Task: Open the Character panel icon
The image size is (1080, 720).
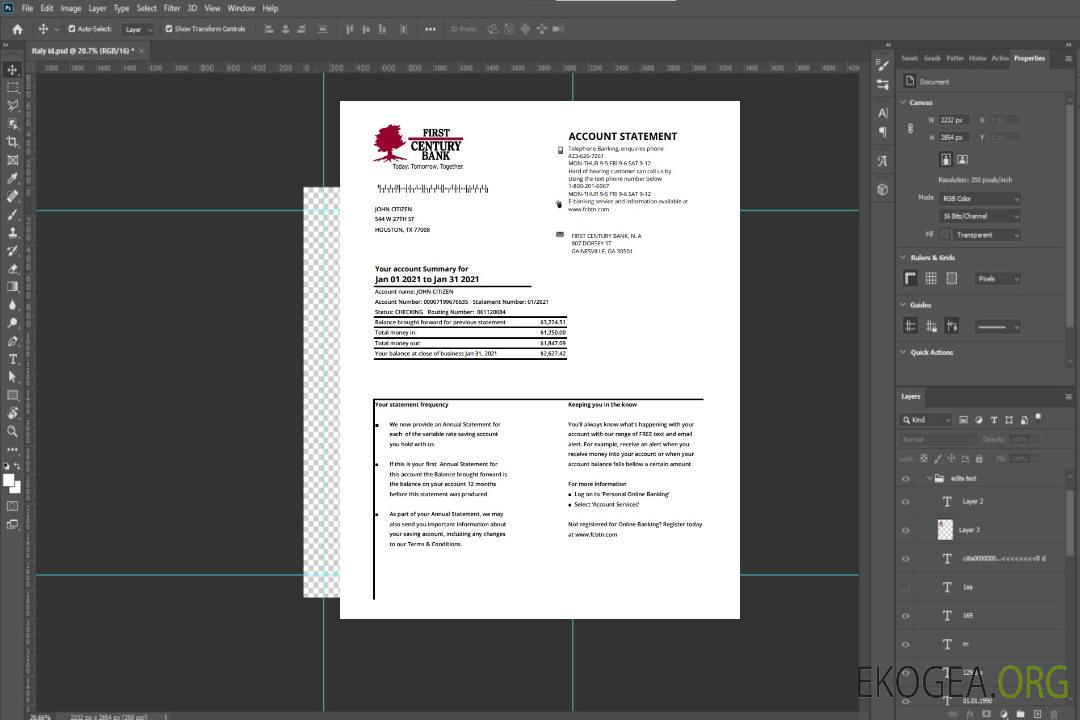Action: point(883,113)
